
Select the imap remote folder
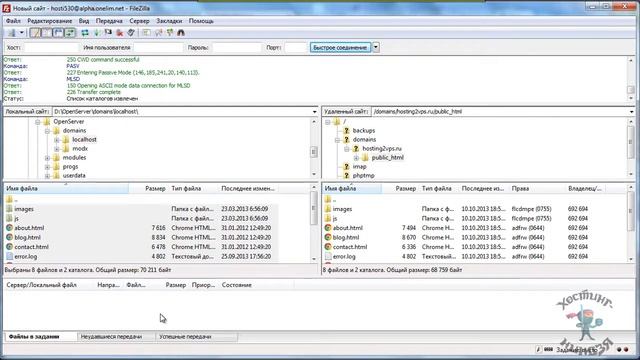(359, 167)
